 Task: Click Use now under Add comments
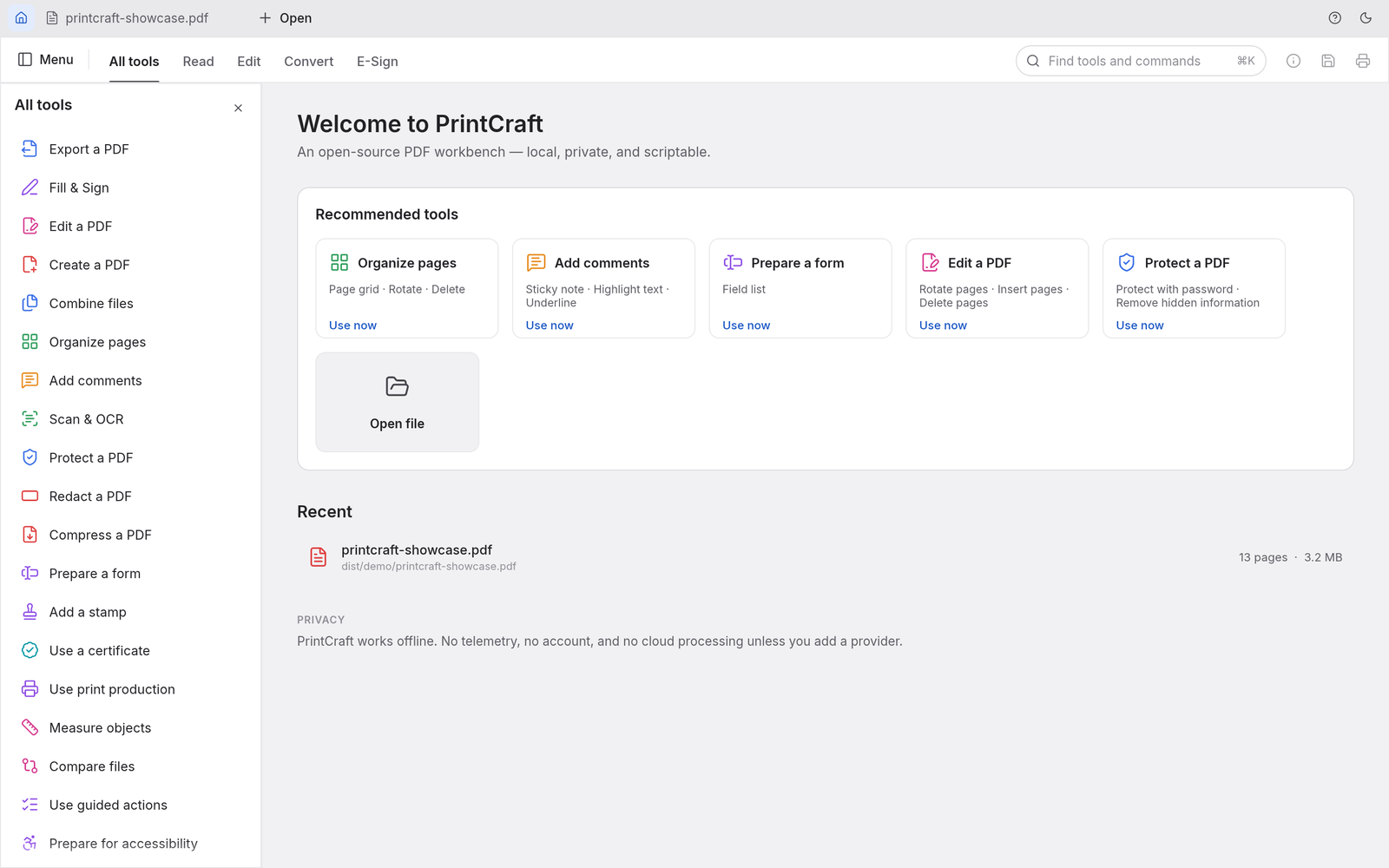click(x=550, y=325)
